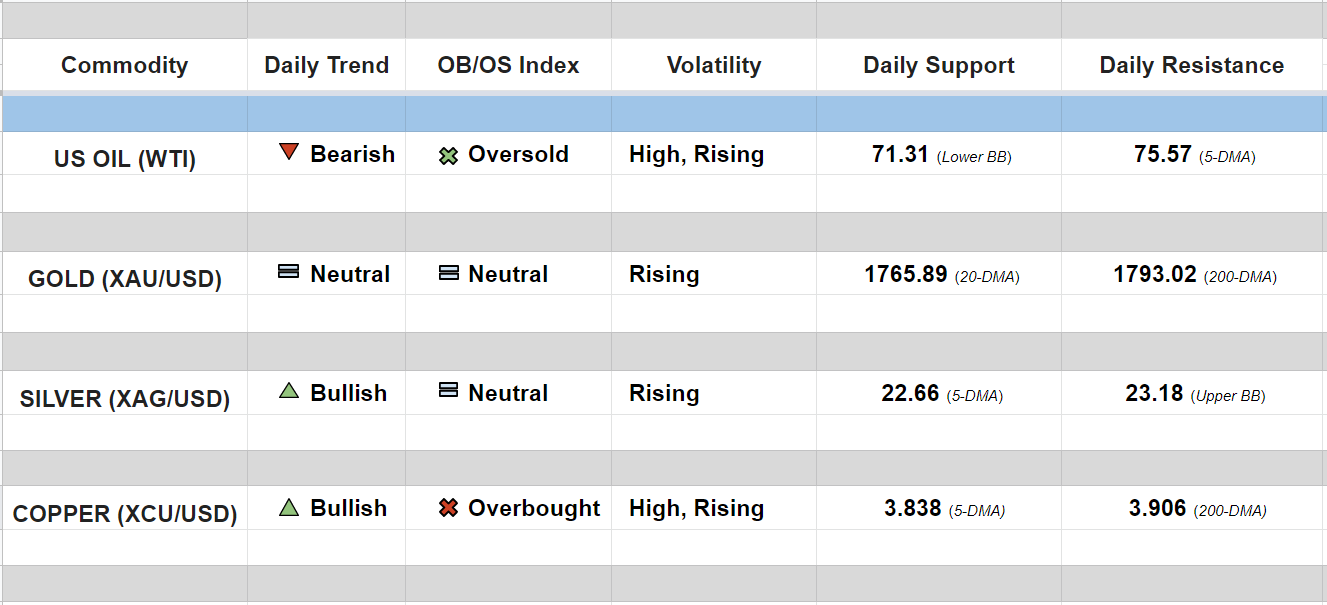Click the green bullish up-triangle for Silver
Image resolution: width=1327 pixels, height=605 pixels.
[289, 391]
